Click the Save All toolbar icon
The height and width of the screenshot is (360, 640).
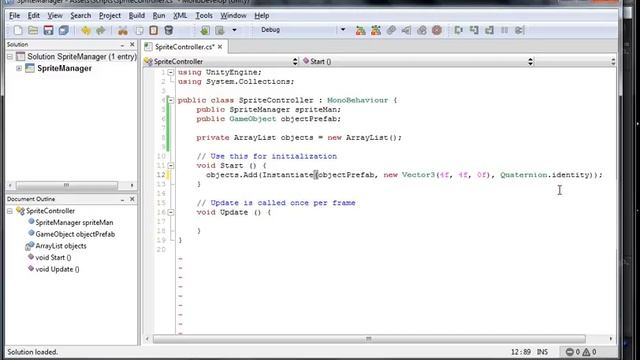(x=64, y=30)
